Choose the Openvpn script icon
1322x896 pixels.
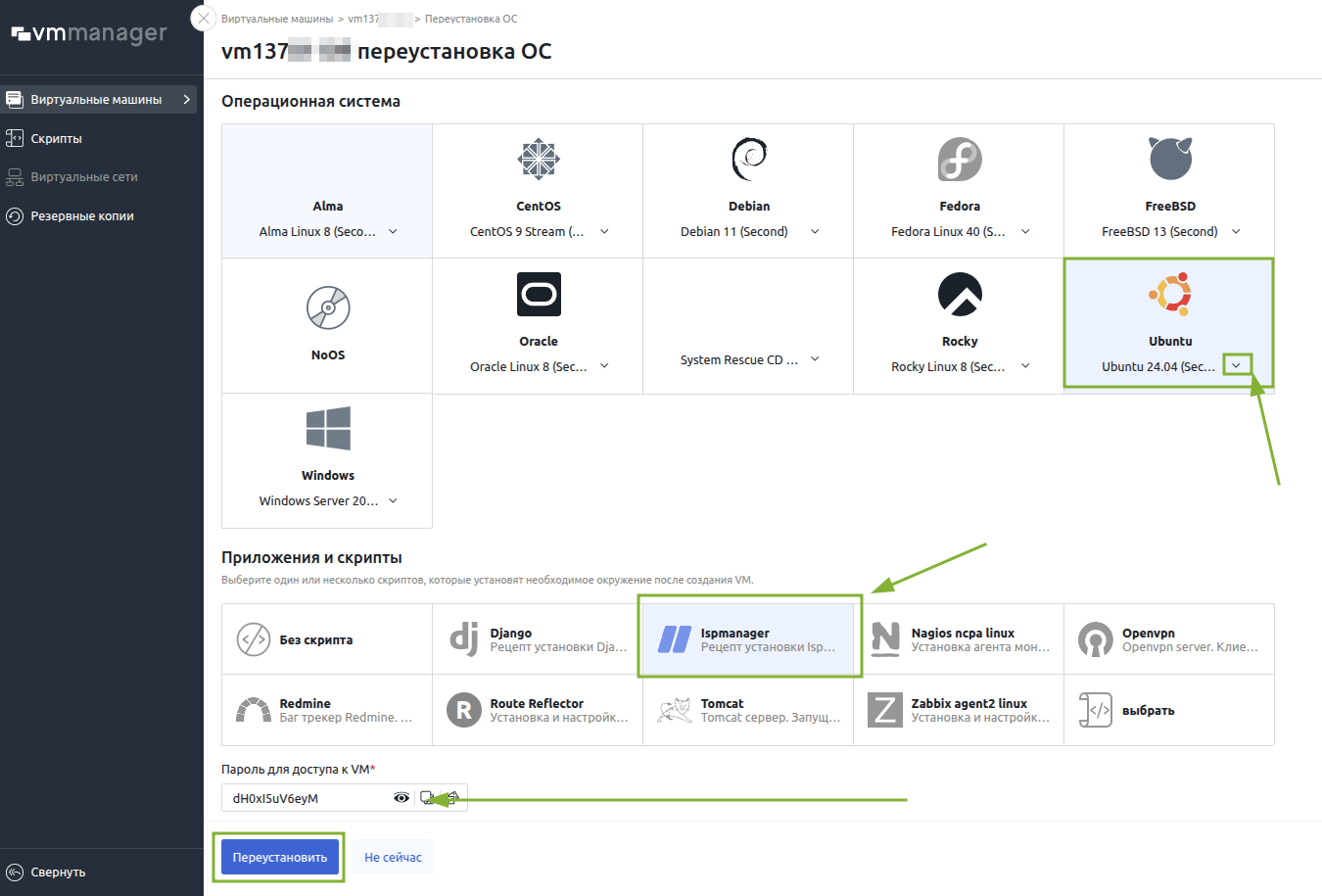tap(1096, 639)
